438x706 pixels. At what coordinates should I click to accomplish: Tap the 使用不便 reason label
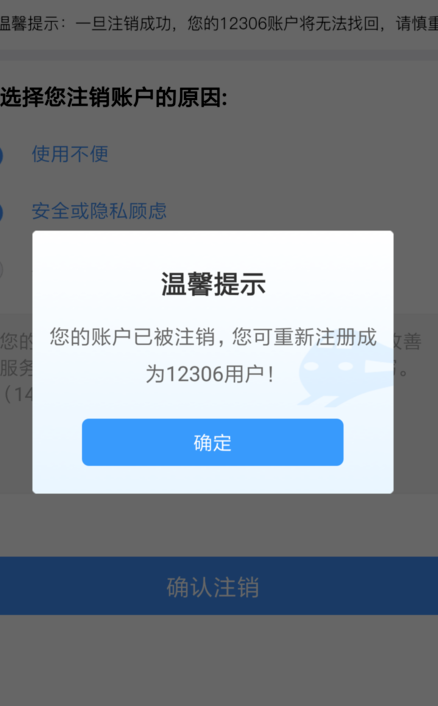pos(70,154)
